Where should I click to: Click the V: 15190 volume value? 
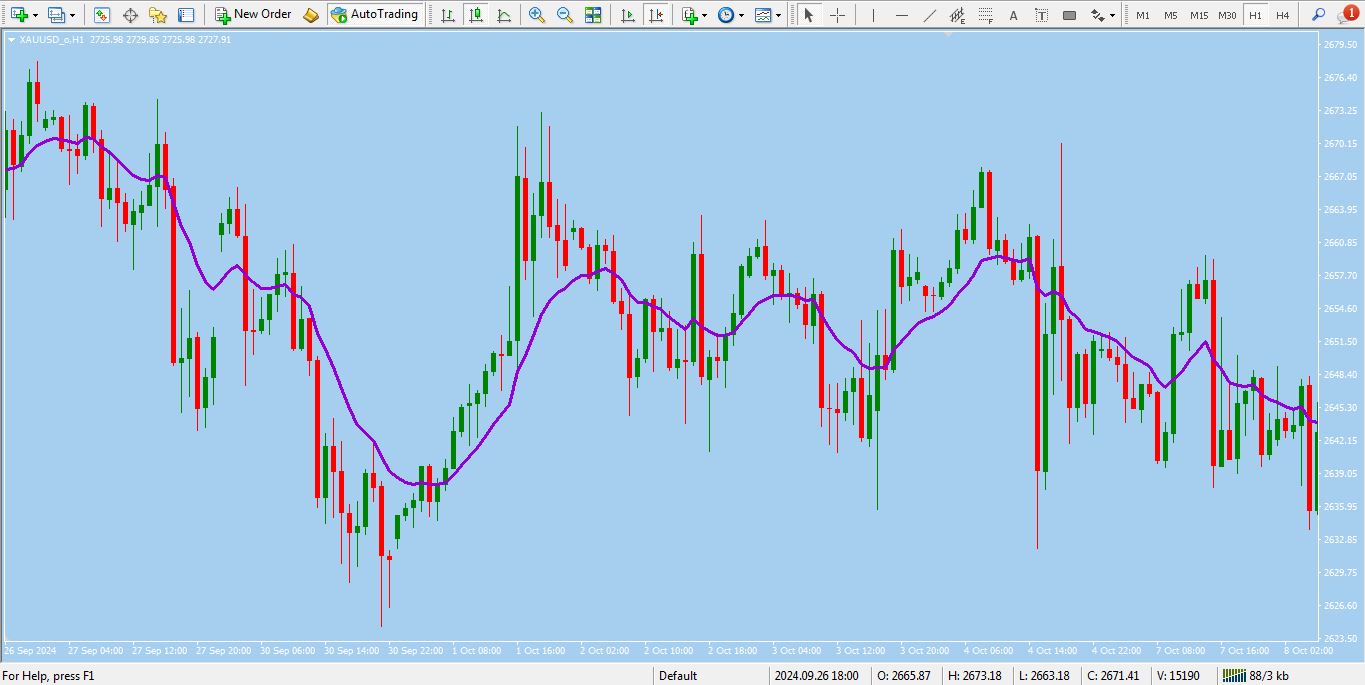pos(1178,676)
